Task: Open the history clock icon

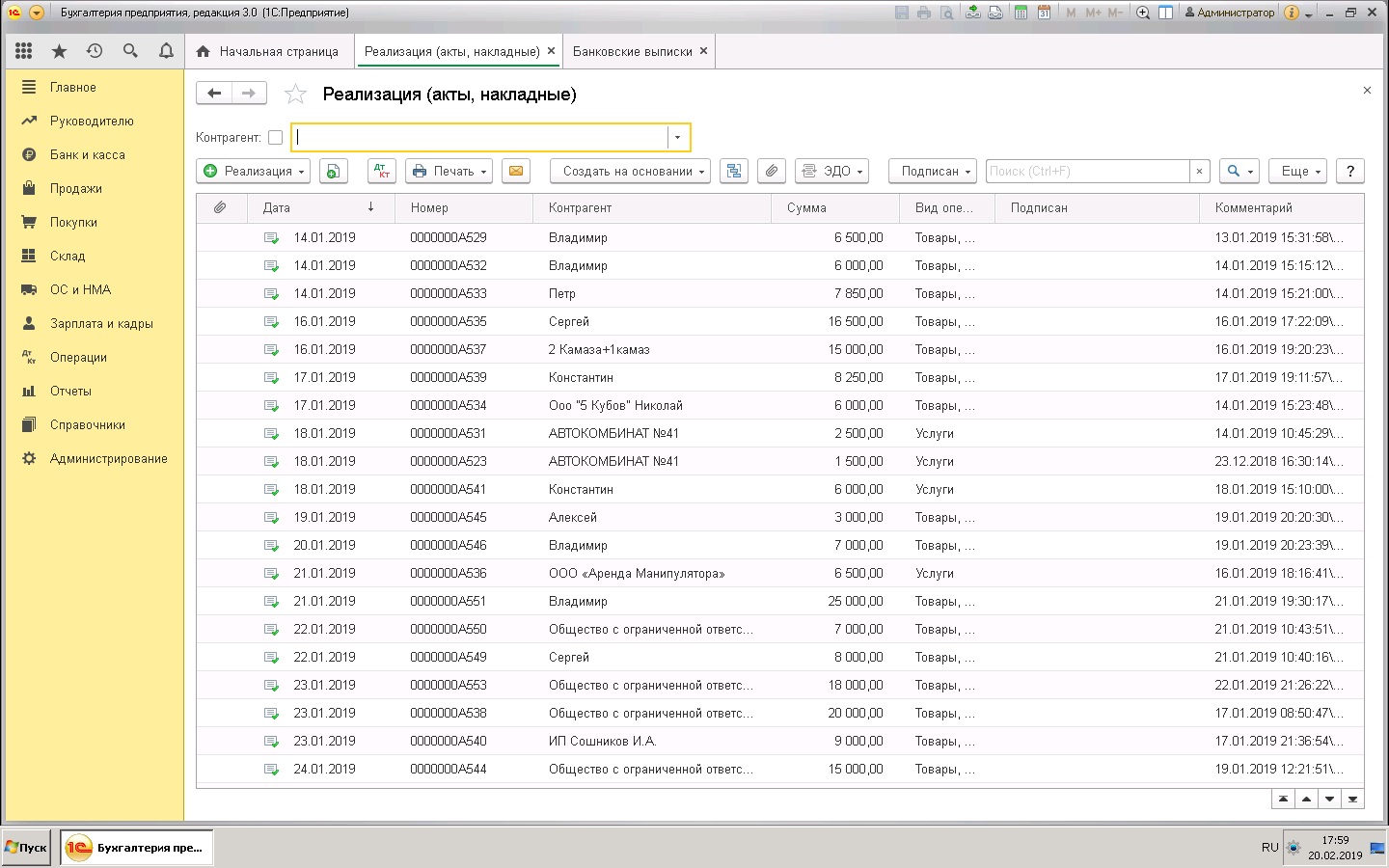Action: [x=95, y=51]
